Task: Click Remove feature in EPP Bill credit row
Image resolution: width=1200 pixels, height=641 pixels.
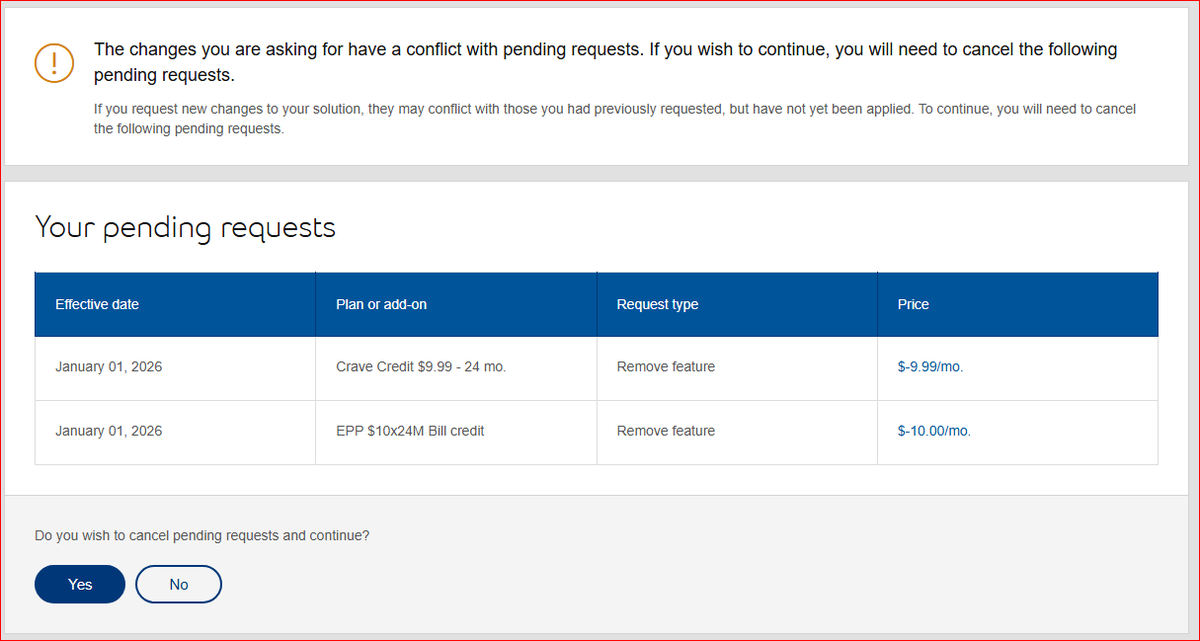Action: pos(666,431)
